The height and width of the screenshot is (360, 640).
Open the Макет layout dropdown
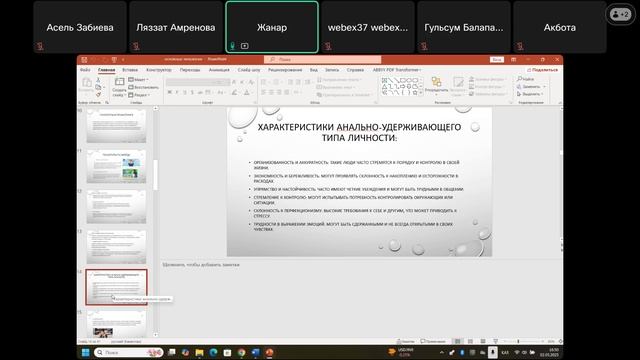tap(138, 80)
